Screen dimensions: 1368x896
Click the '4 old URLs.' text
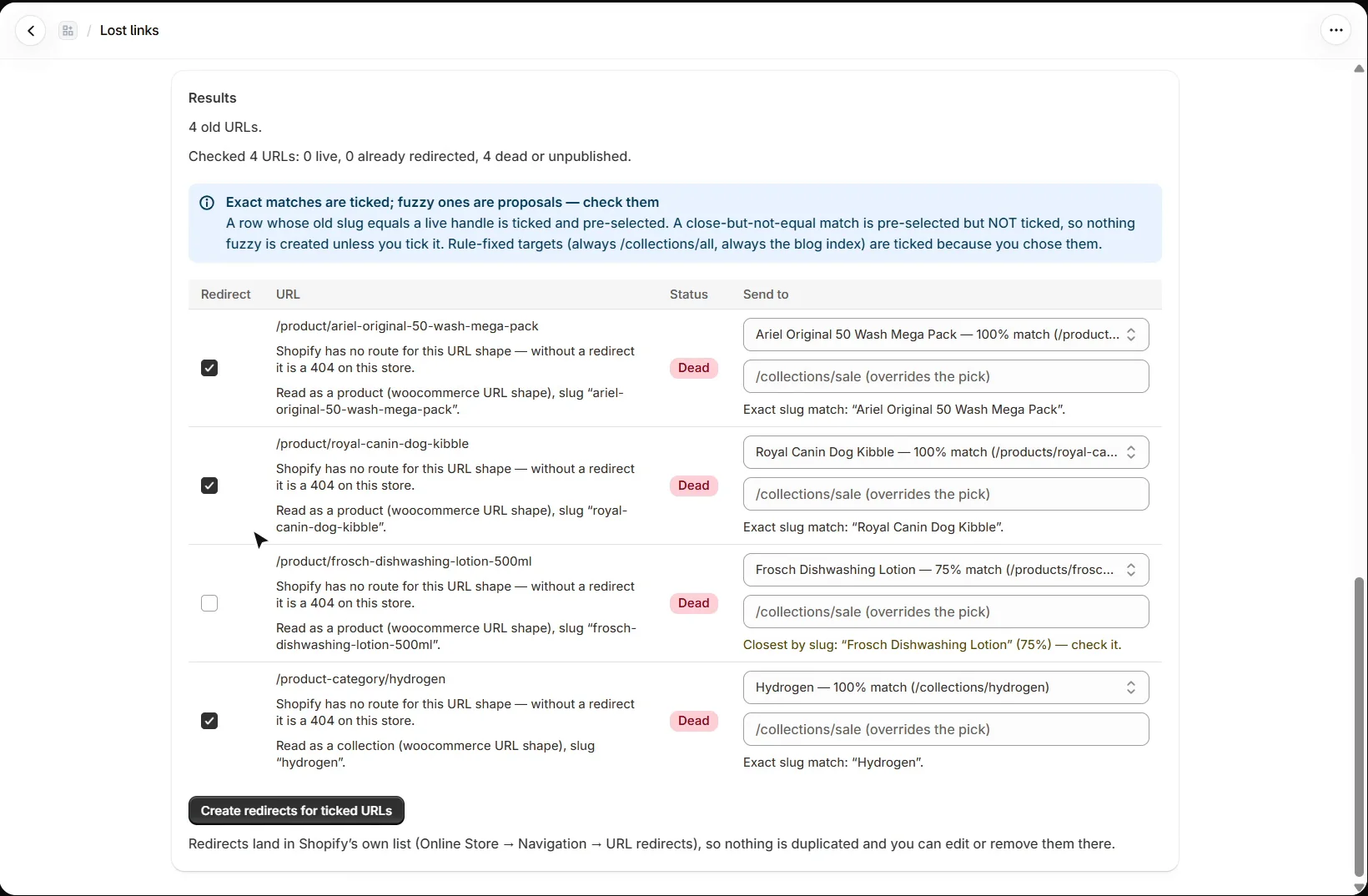(225, 128)
